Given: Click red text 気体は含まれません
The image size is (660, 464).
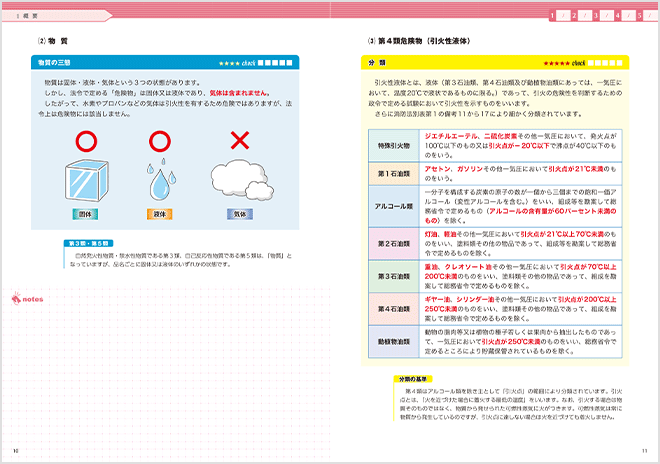Looking at the screenshot, I should click(238, 93).
